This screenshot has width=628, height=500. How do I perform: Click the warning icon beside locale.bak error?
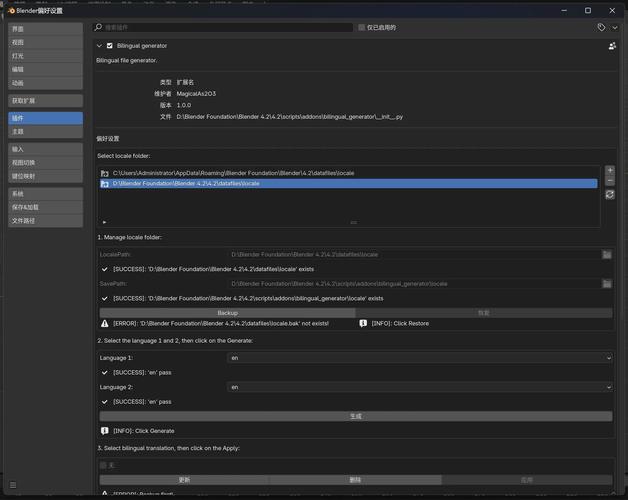click(105, 323)
